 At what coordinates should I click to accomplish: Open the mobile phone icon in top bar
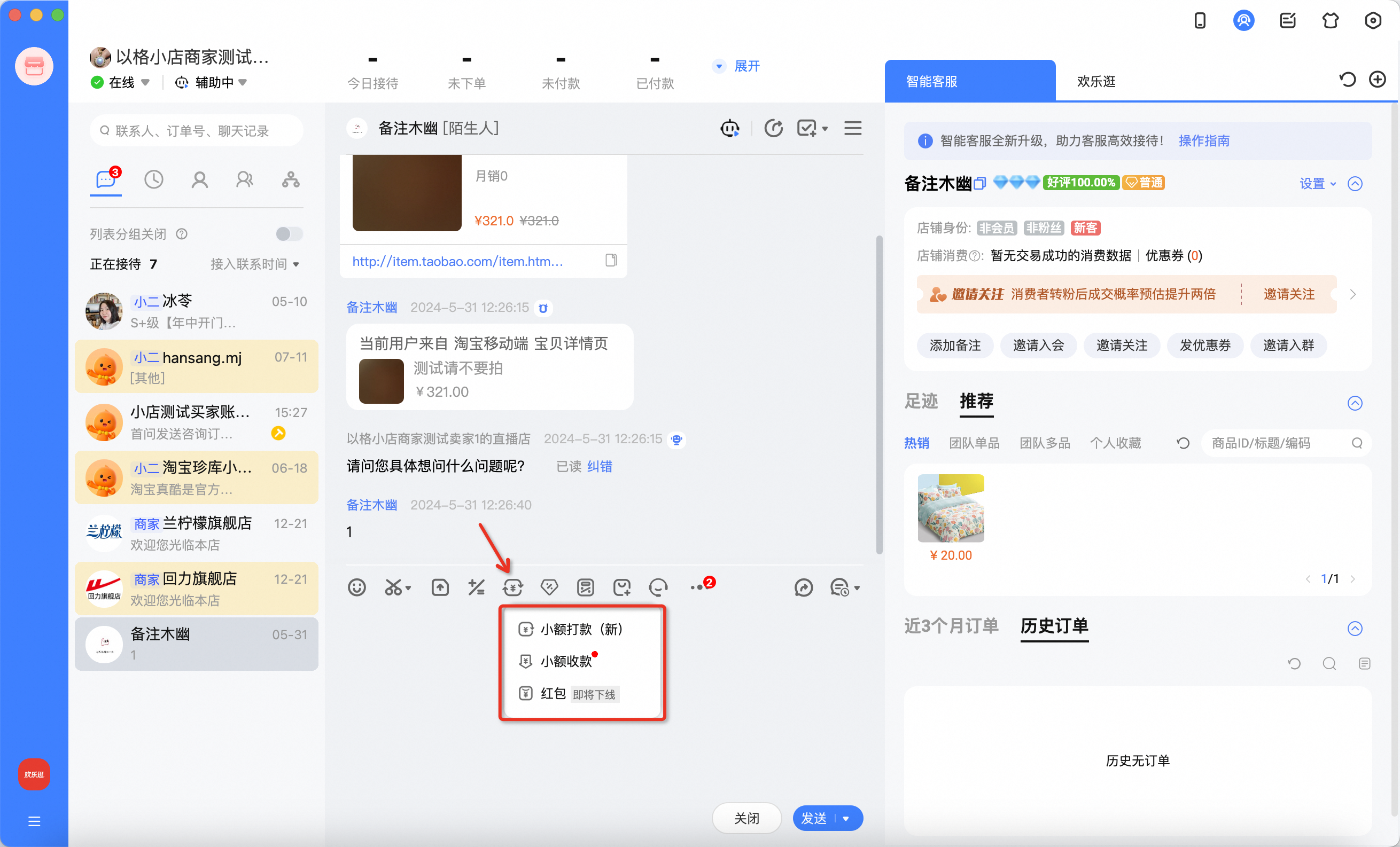click(1200, 21)
